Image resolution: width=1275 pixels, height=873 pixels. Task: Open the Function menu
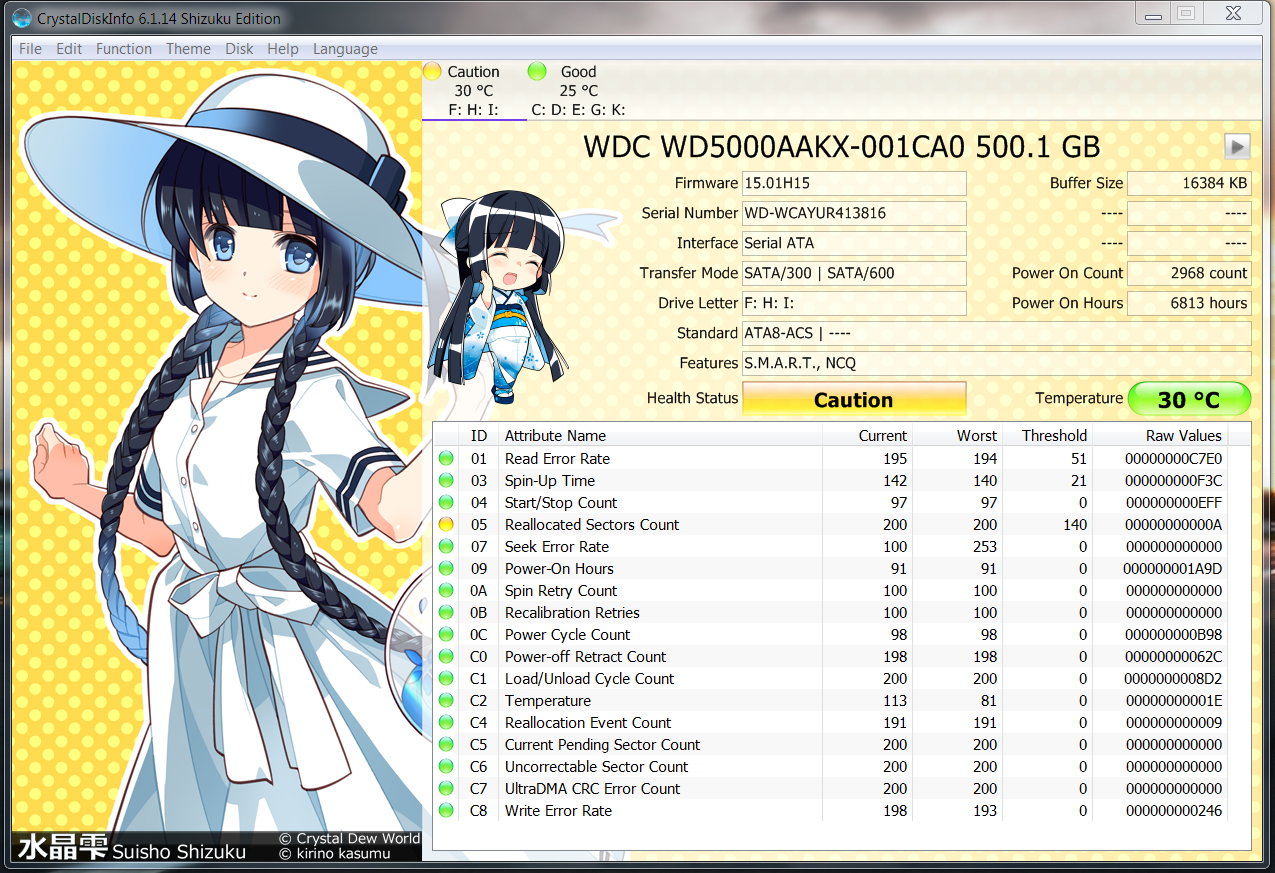point(124,49)
